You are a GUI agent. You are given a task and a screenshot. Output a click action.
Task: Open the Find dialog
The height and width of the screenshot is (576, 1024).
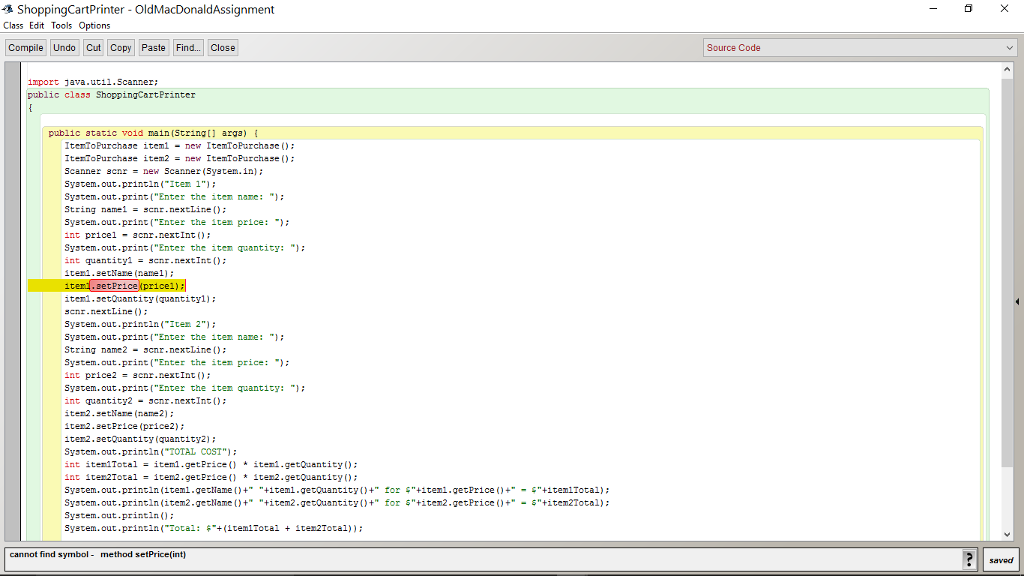[187, 47]
